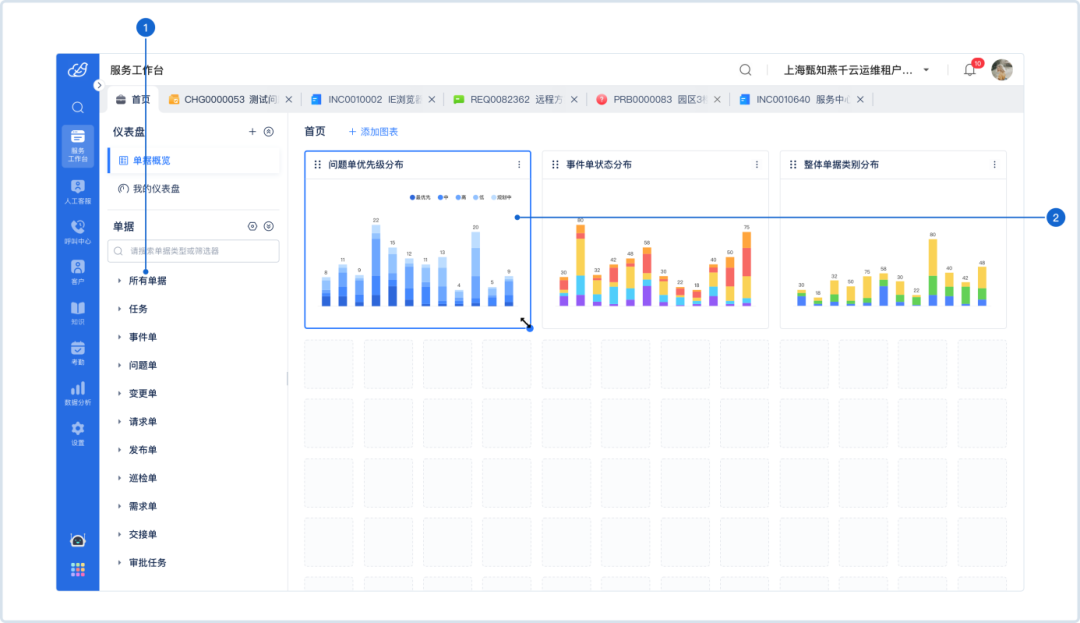
Task: Open 考勤 module in the sidebar
Action: pyautogui.click(x=78, y=352)
